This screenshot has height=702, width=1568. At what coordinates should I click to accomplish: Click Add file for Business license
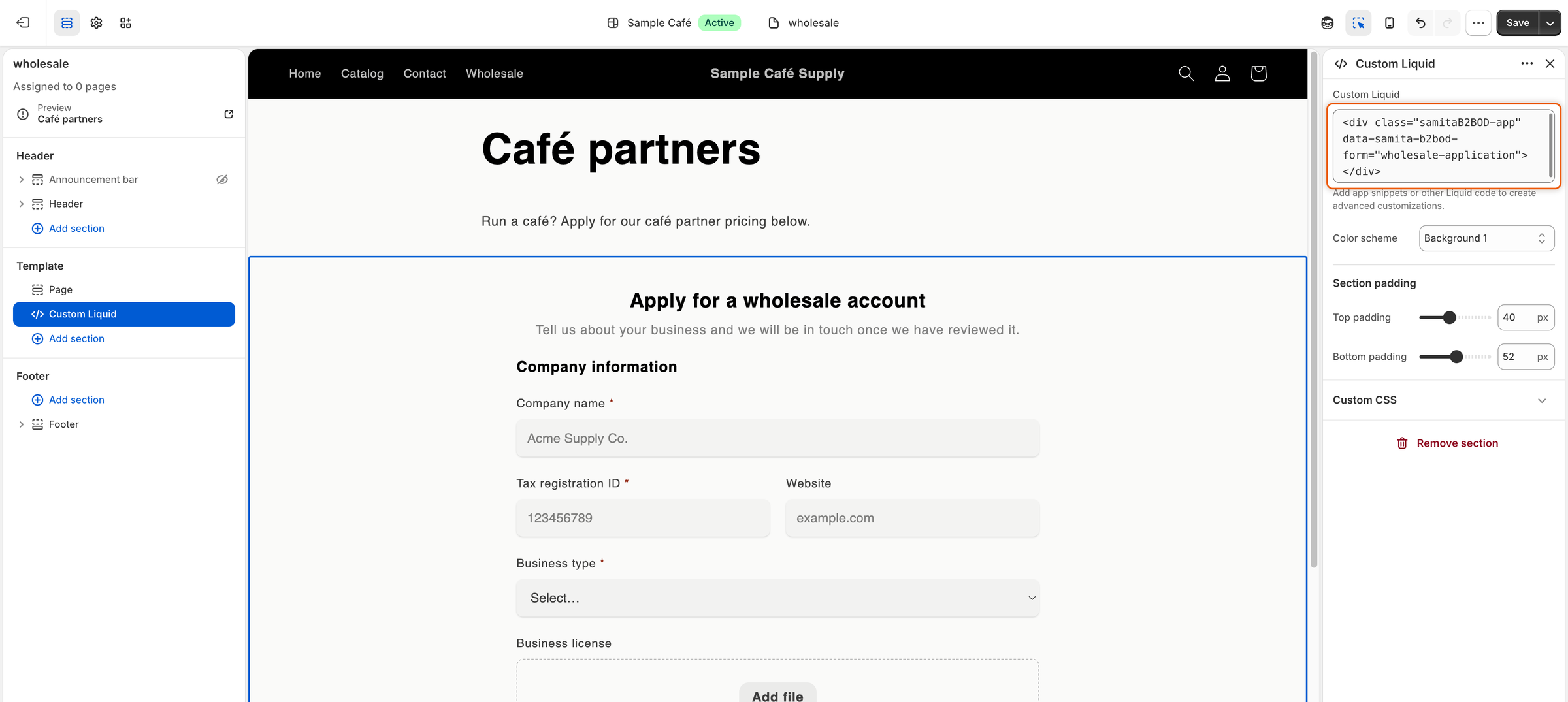[777, 694]
